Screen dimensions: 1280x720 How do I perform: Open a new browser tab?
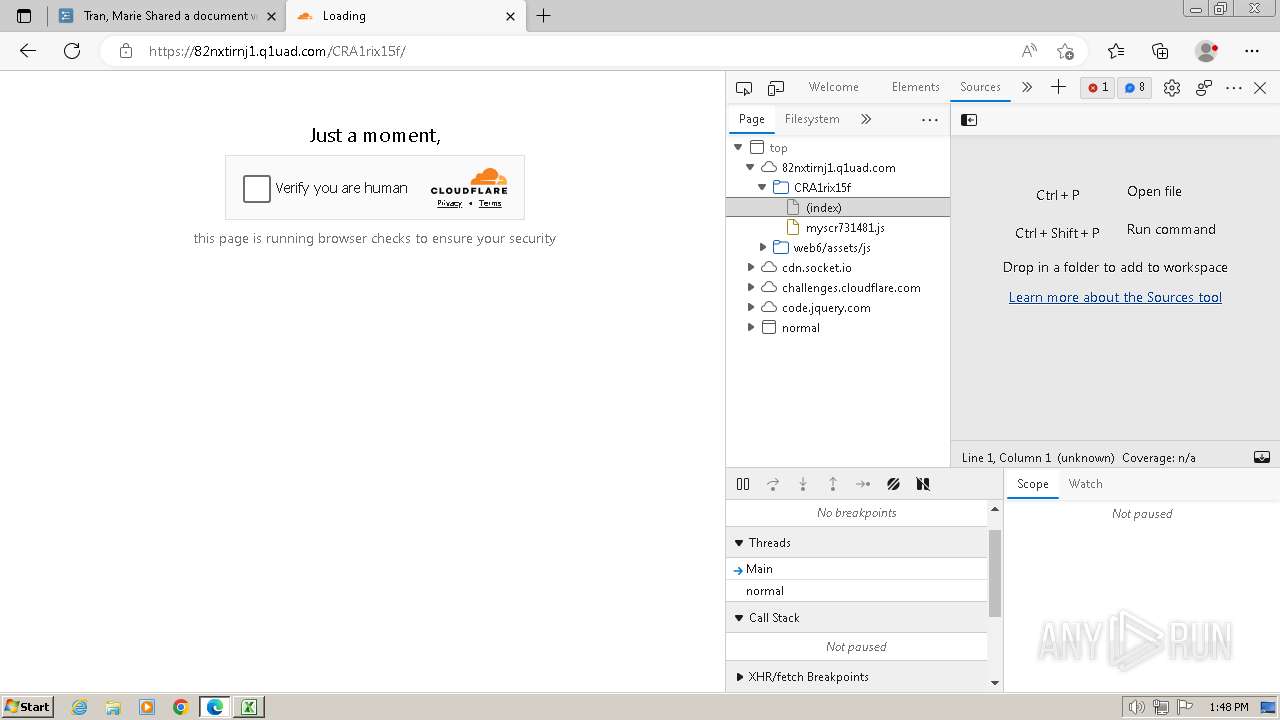coord(544,16)
